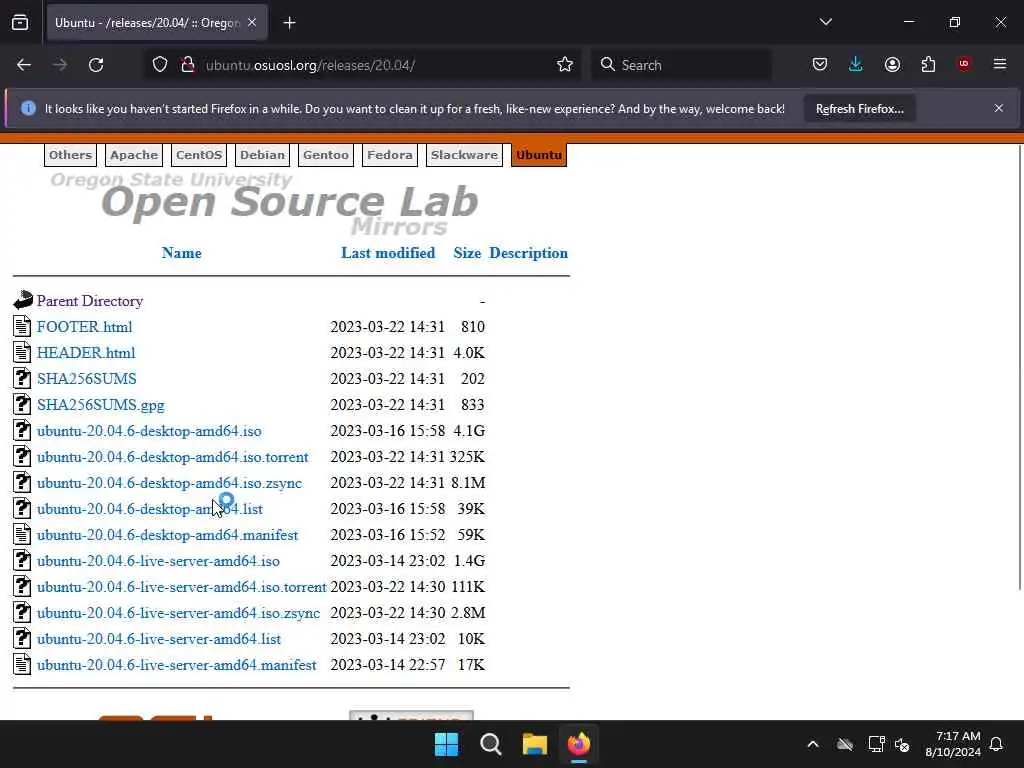The height and width of the screenshot is (768, 1024).
Task: Close the Ubuntu releases tab
Action: point(252,23)
